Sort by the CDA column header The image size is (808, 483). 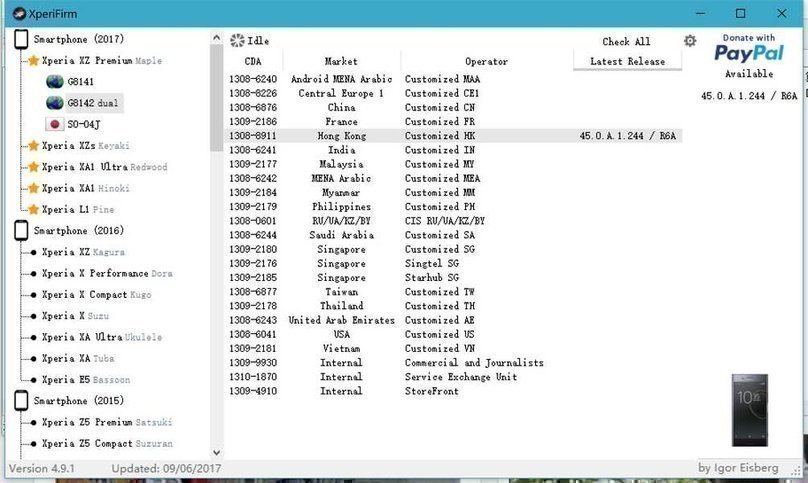(253, 61)
